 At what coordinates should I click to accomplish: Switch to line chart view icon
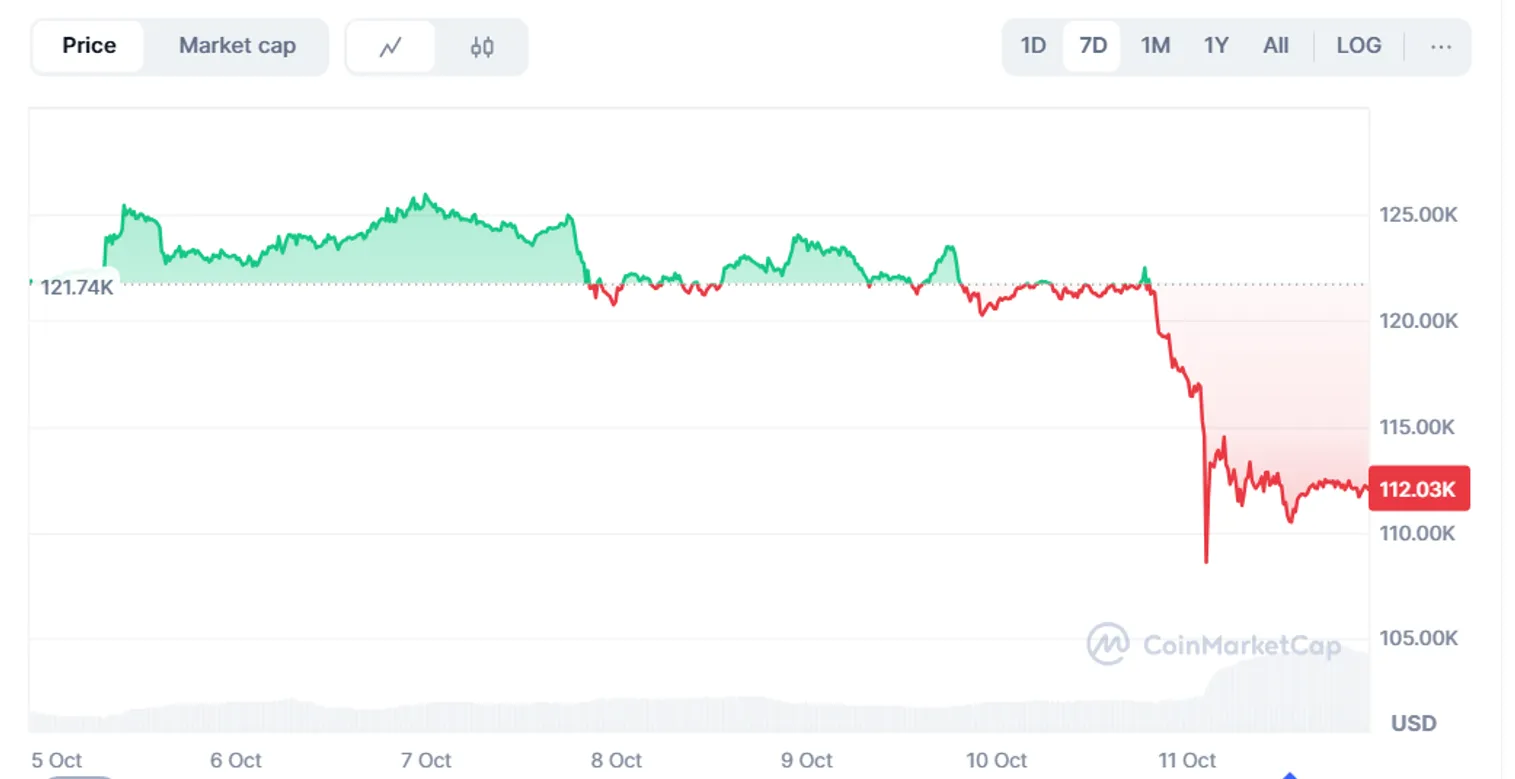(x=391, y=46)
